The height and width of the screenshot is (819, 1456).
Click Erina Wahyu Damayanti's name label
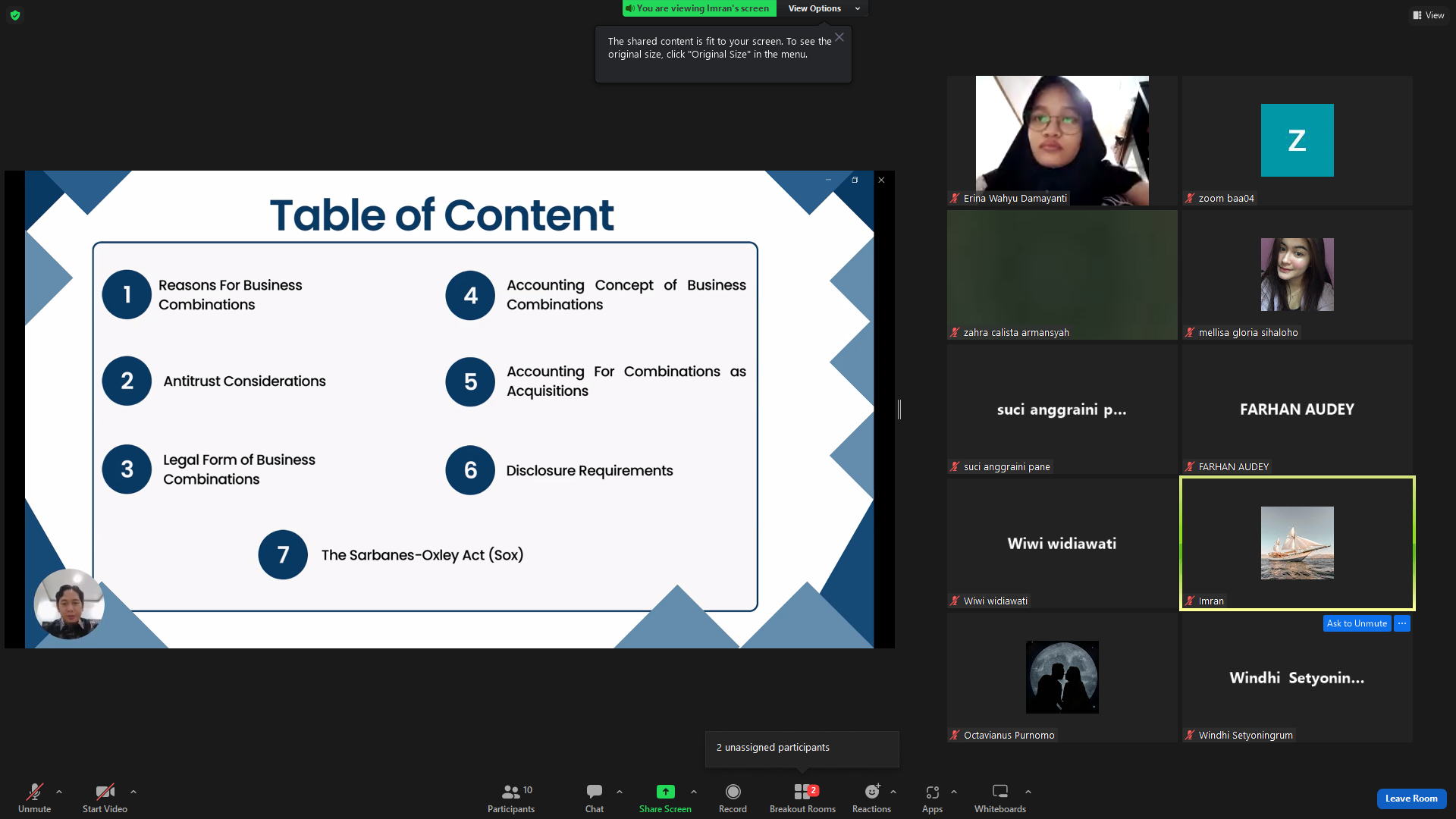[1015, 199]
